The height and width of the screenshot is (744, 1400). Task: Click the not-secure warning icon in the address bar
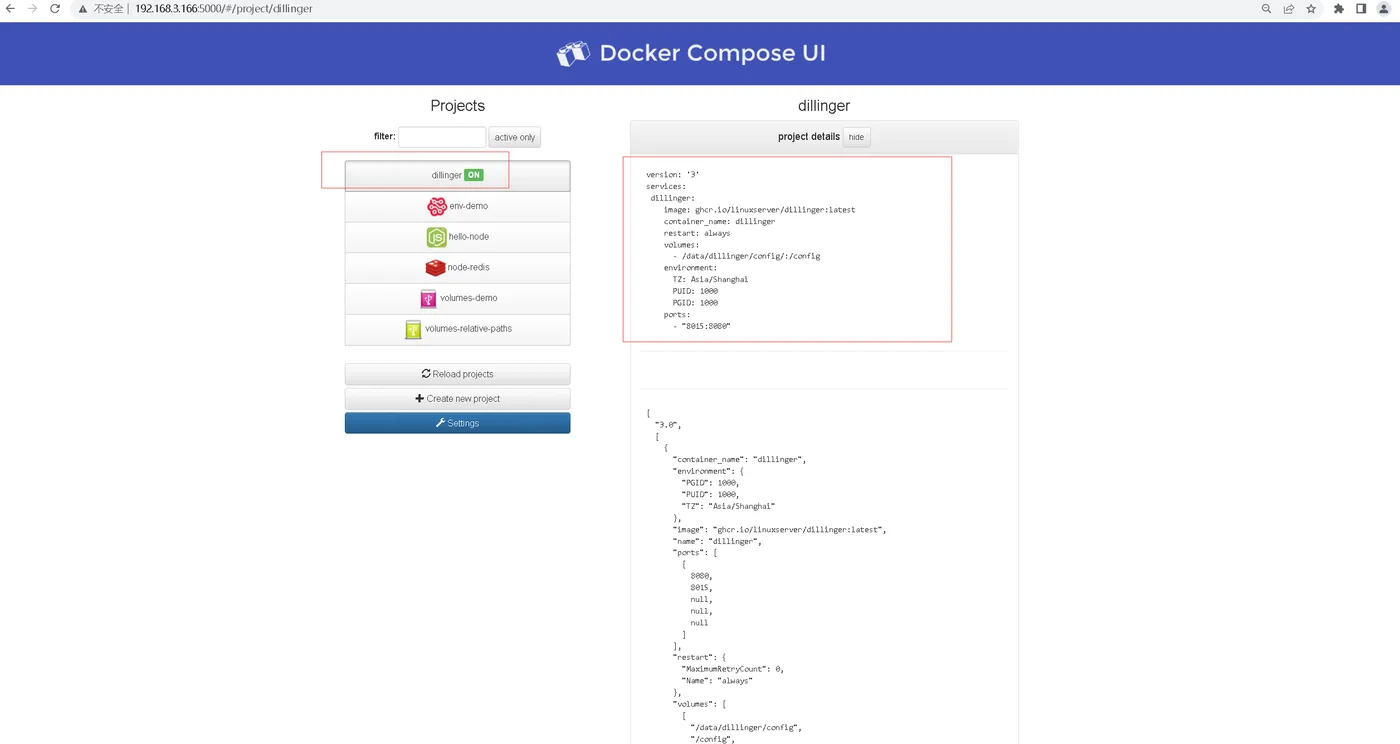click(83, 8)
